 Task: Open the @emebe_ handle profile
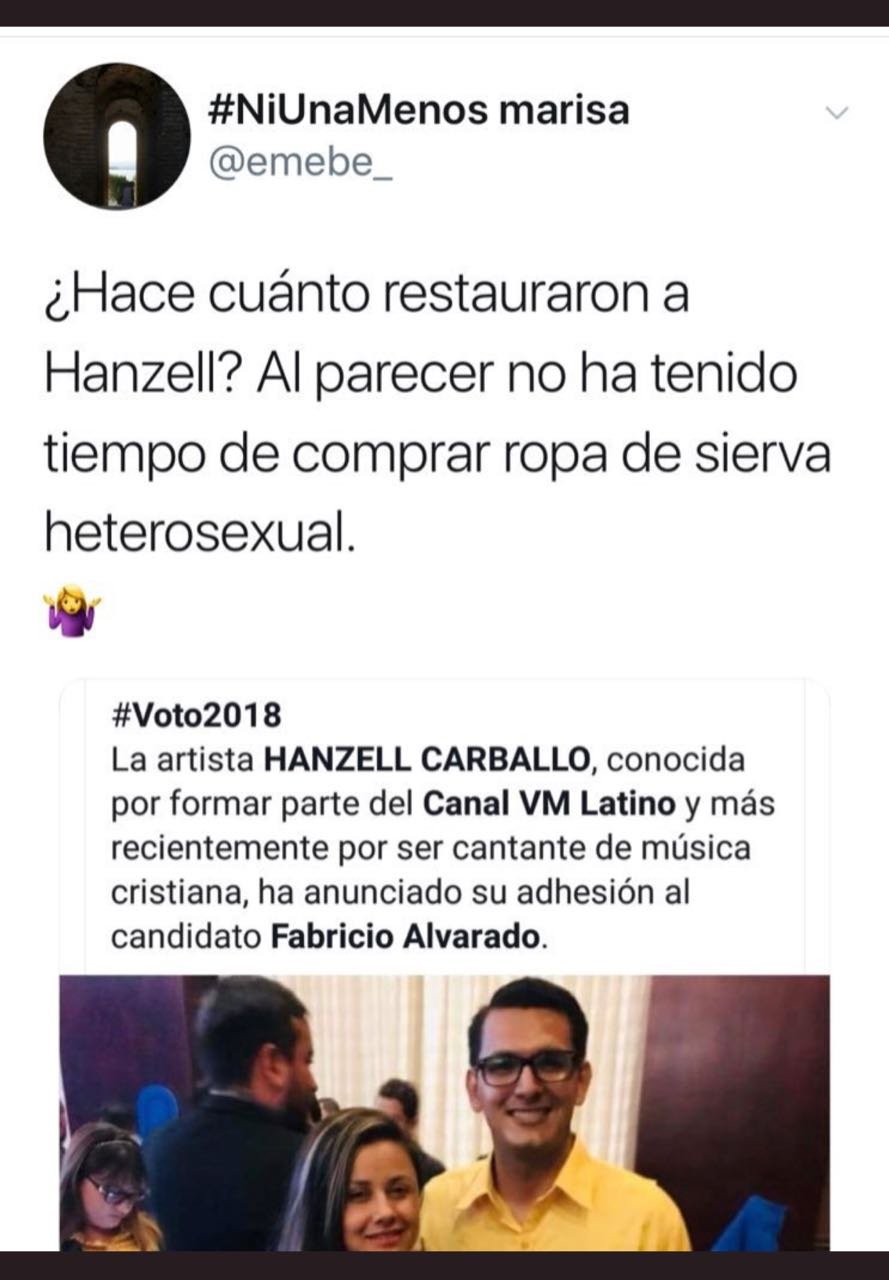(301, 160)
